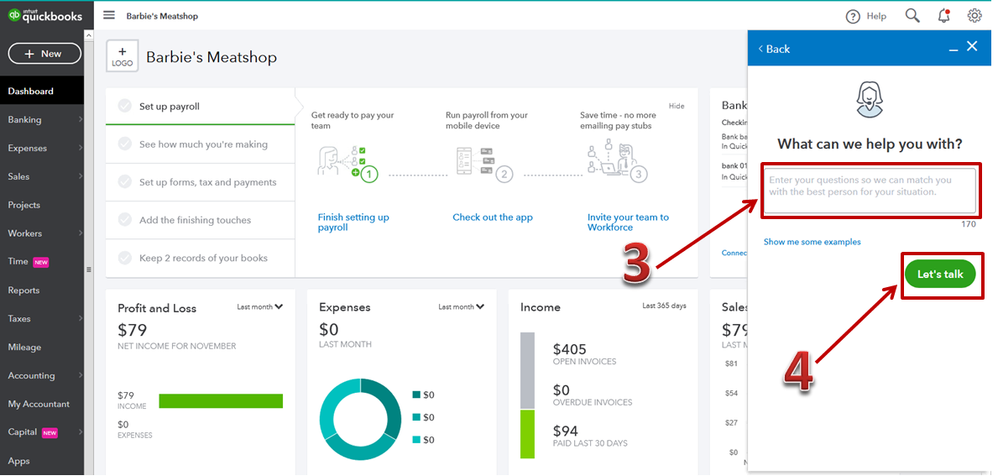Viewport: 998px width, 476px height.
Task: Click the dark teal $0 legend swatch
Action: point(416,395)
